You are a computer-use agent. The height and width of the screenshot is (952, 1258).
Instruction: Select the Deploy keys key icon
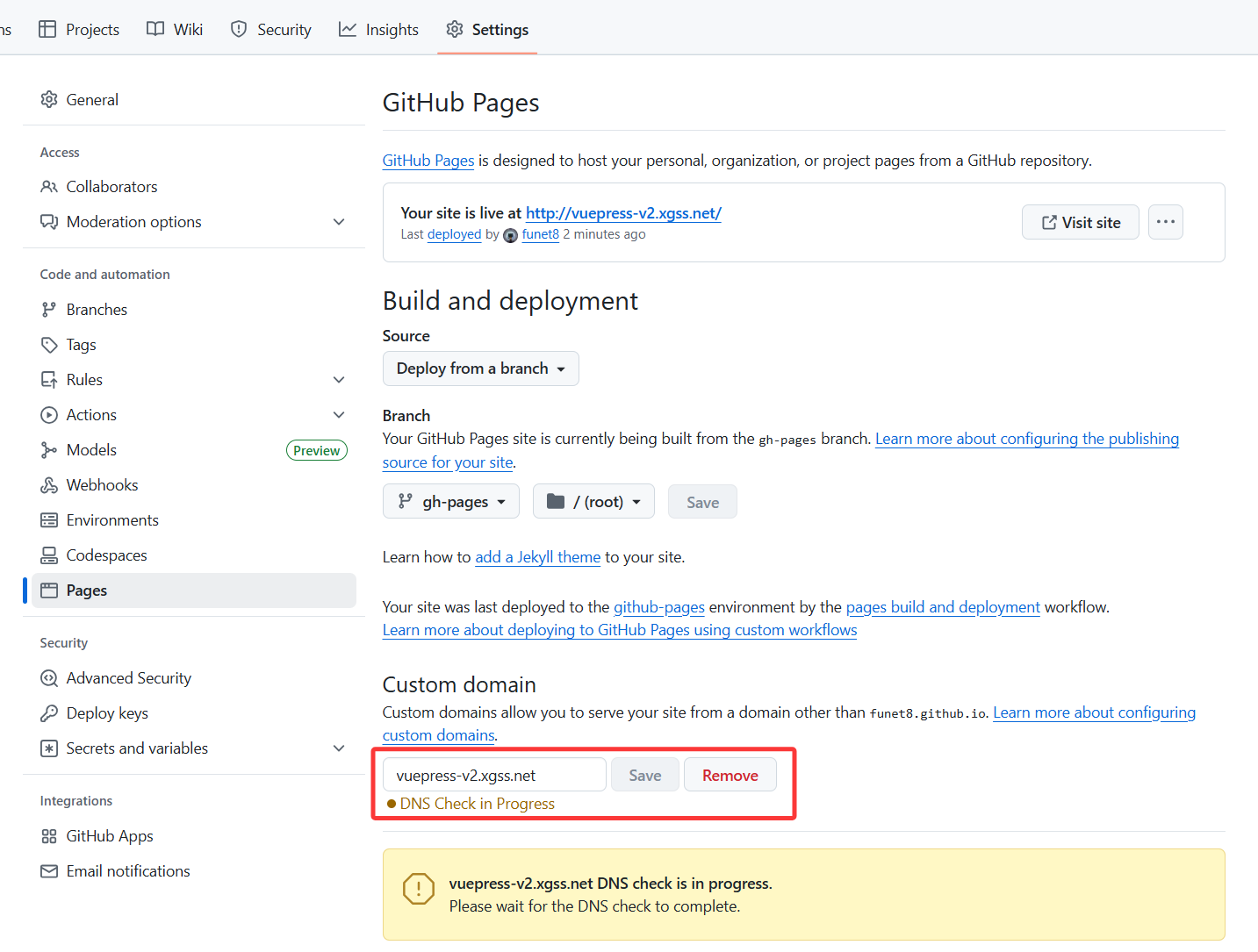(x=49, y=713)
